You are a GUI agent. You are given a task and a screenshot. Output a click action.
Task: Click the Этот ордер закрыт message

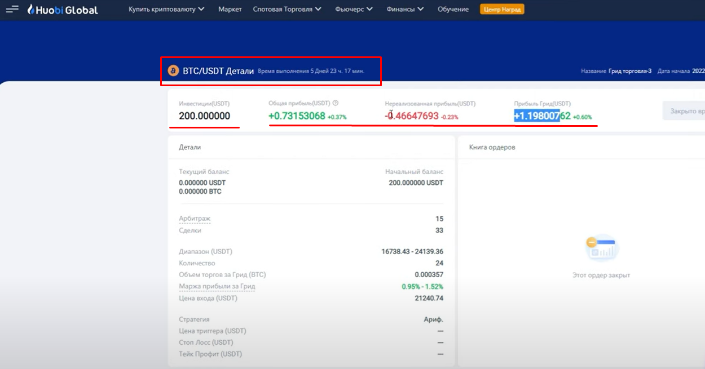pyautogui.click(x=601, y=275)
